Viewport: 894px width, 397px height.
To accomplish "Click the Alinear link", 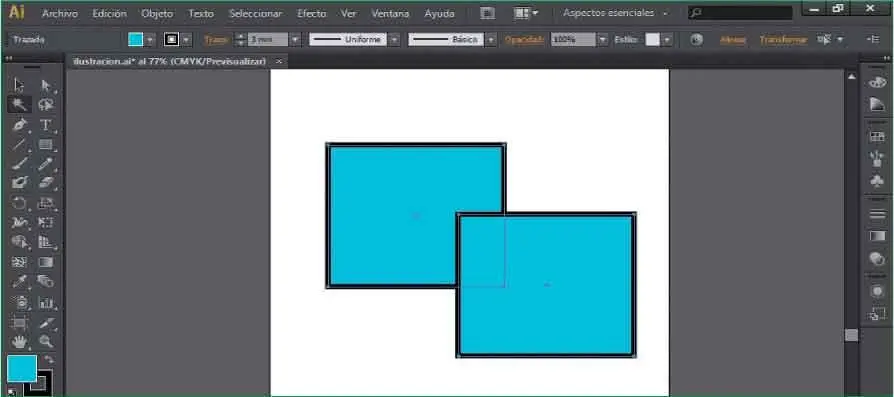I will (733, 40).
